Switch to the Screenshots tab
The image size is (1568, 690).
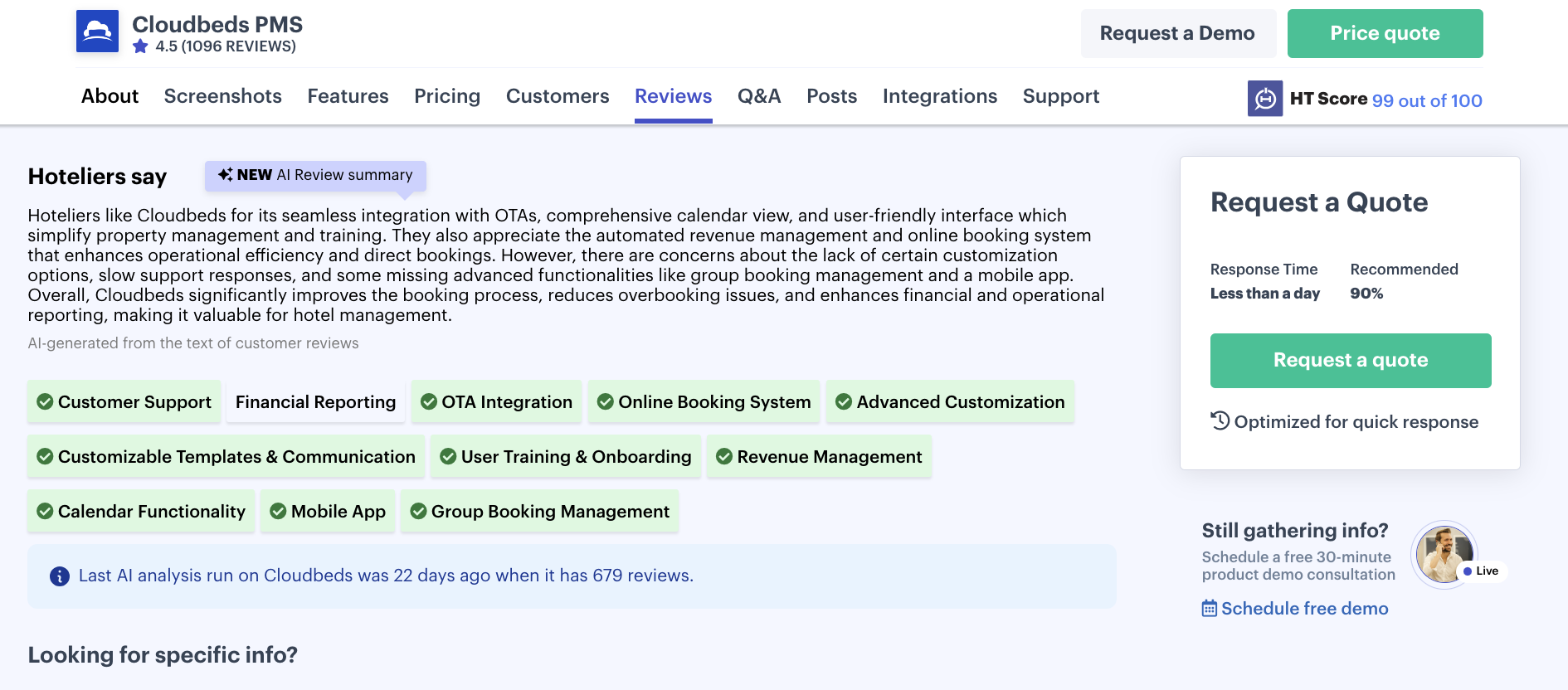[x=223, y=96]
